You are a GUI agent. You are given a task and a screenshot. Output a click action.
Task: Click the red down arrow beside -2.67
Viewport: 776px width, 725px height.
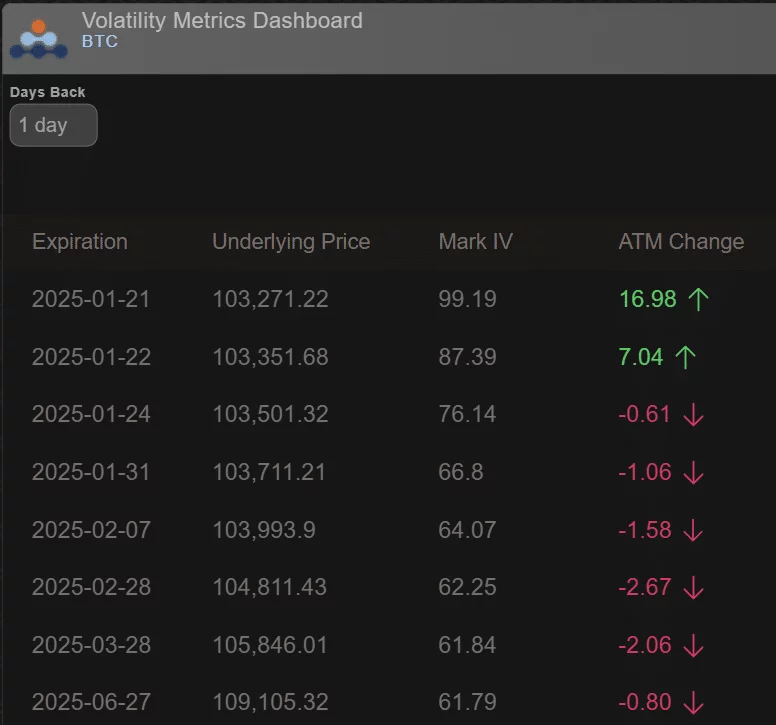(693, 588)
